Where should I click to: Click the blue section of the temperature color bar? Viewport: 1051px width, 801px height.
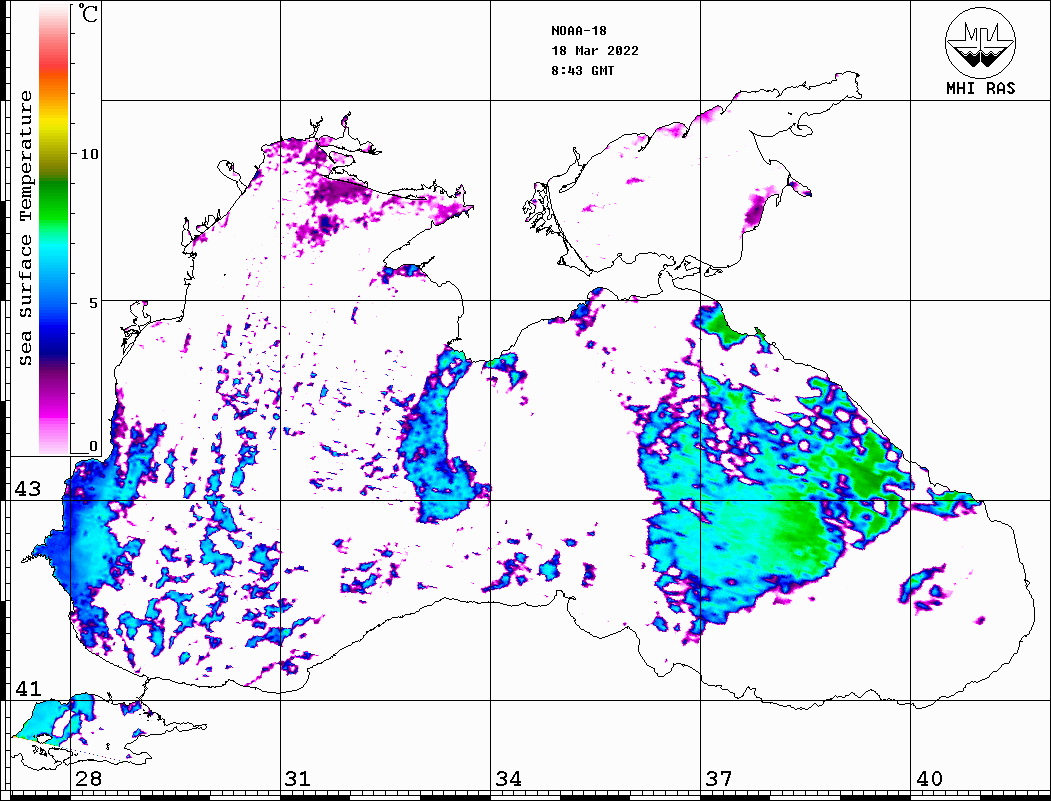[54, 312]
